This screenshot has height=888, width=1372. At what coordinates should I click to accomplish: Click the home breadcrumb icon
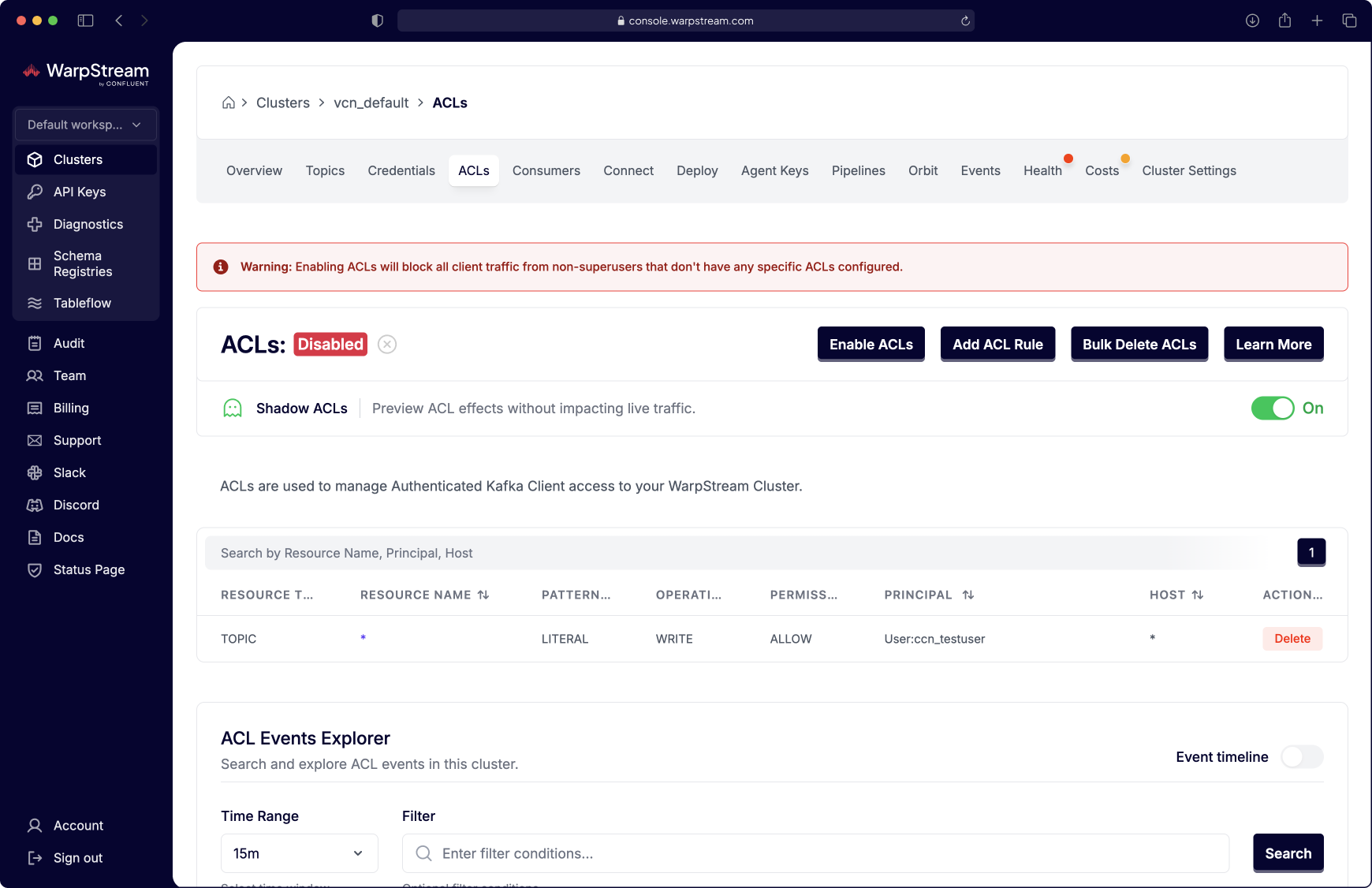[x=229, y=103]
